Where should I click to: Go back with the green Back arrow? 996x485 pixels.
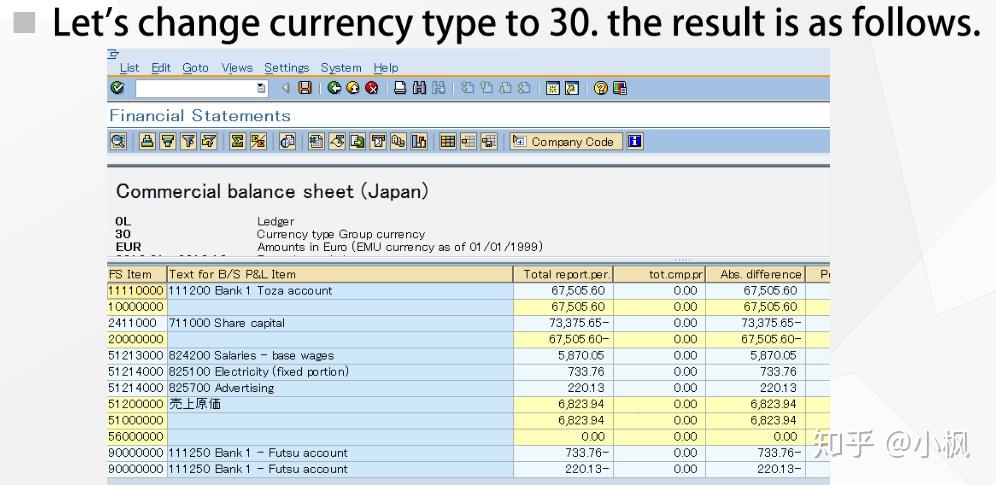point(334,88)
